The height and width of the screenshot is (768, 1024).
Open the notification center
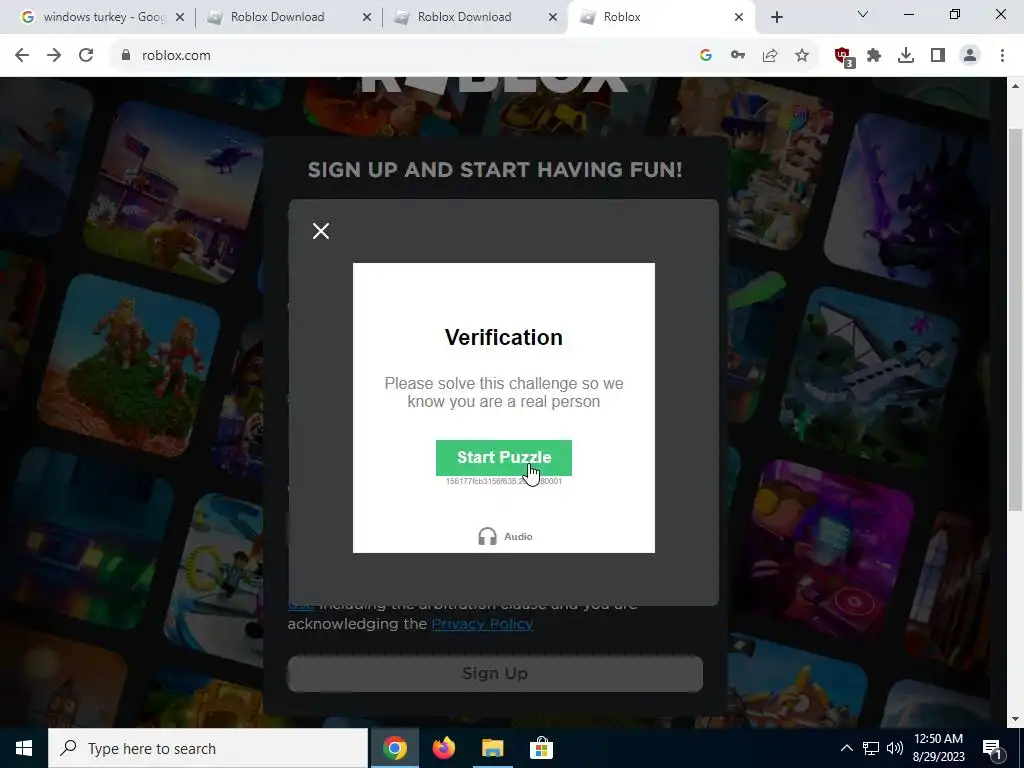pyautogui.click(x=993, y=748)
